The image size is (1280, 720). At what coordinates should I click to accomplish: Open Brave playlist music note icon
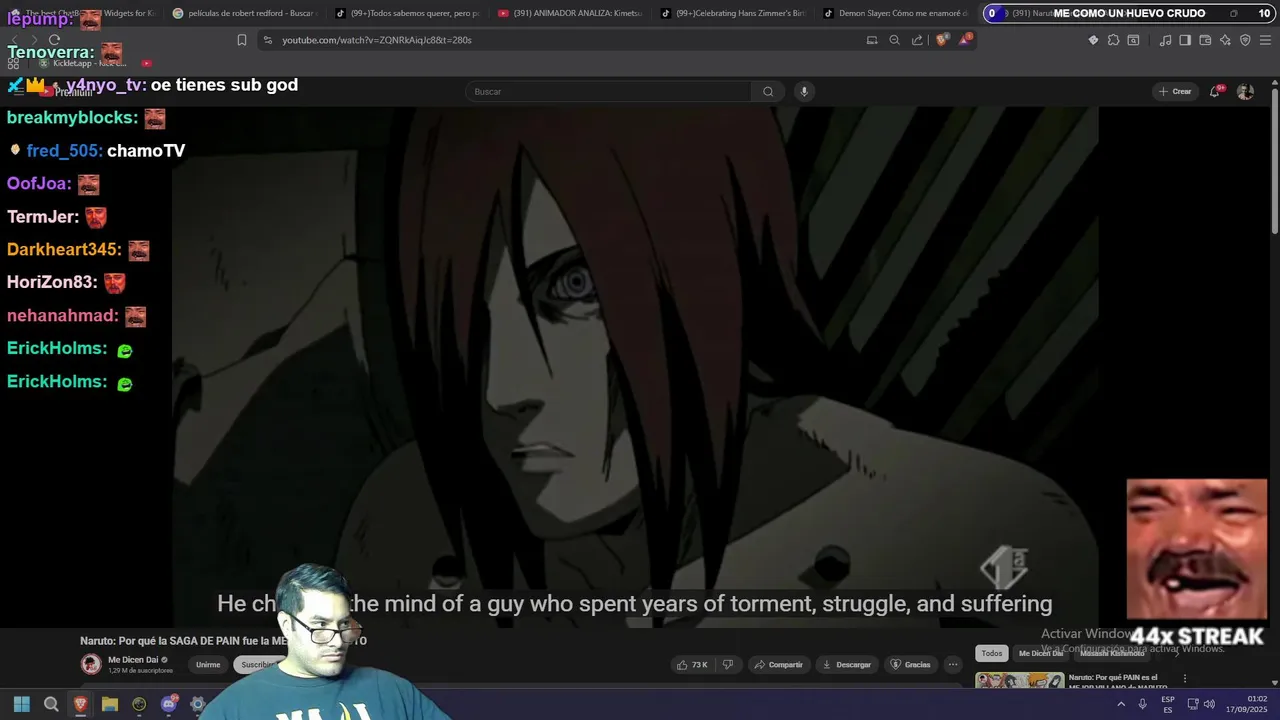1165,40
